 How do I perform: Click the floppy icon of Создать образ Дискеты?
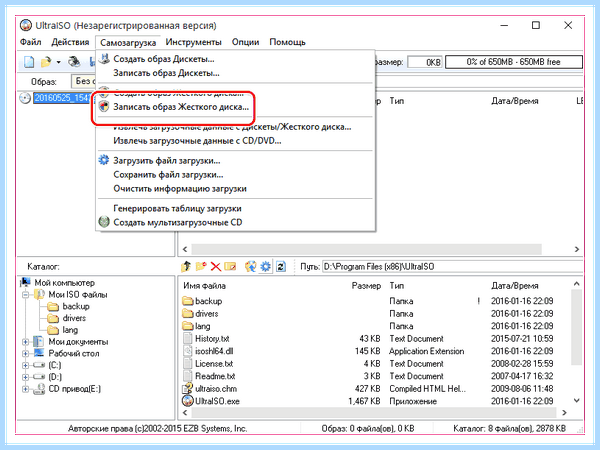104,59
